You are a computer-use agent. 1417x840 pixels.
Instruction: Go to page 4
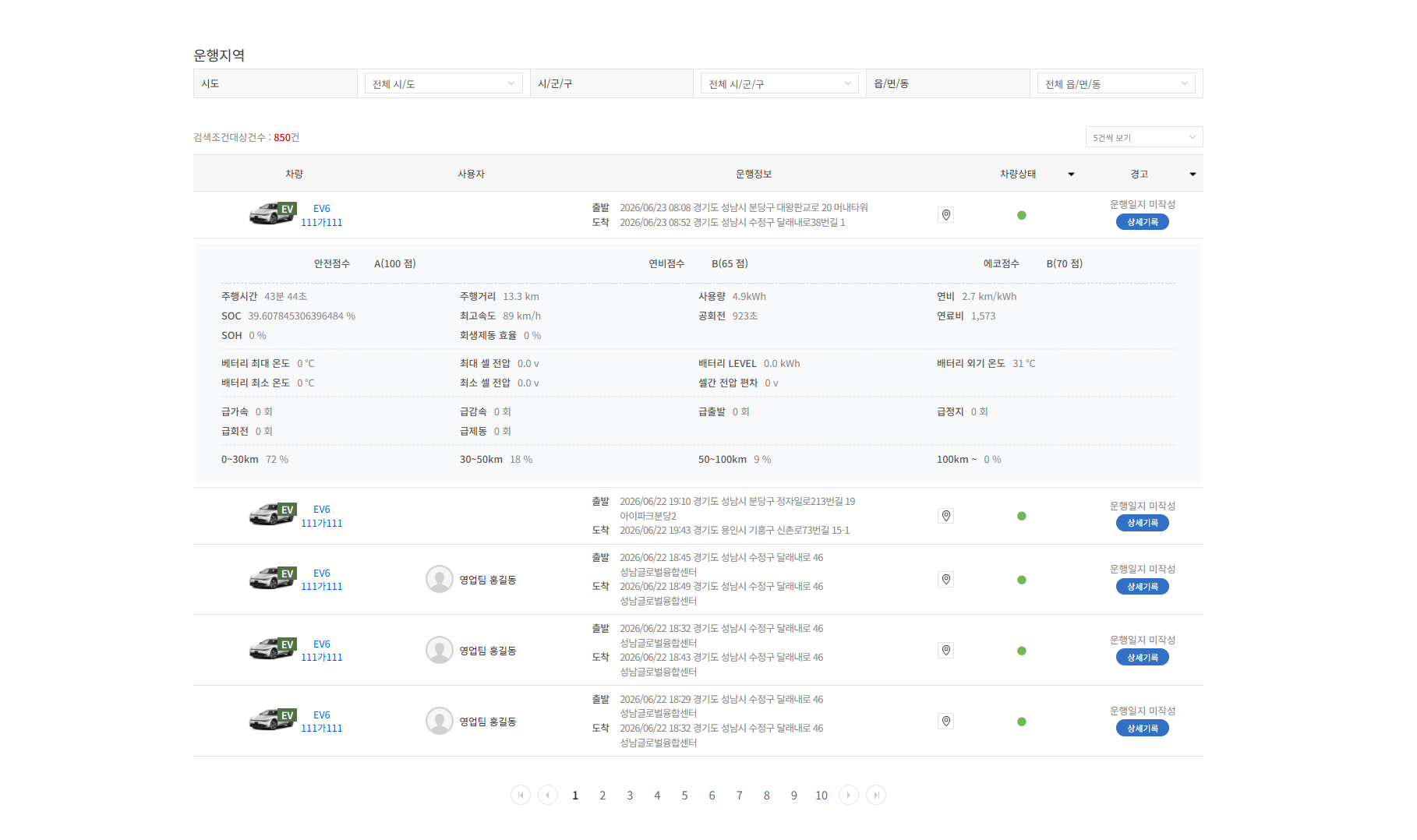(657, 796)
